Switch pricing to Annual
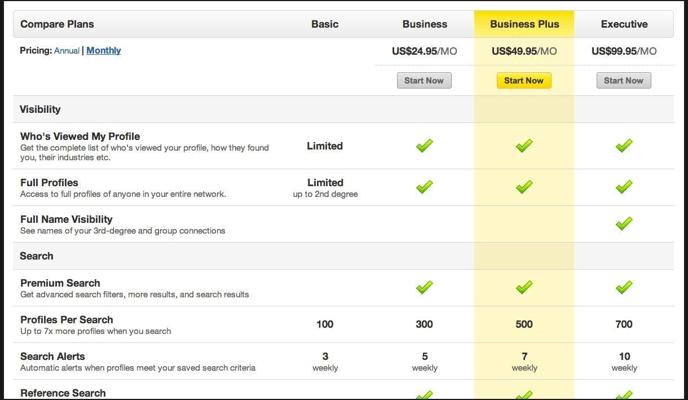 (67, 50)
